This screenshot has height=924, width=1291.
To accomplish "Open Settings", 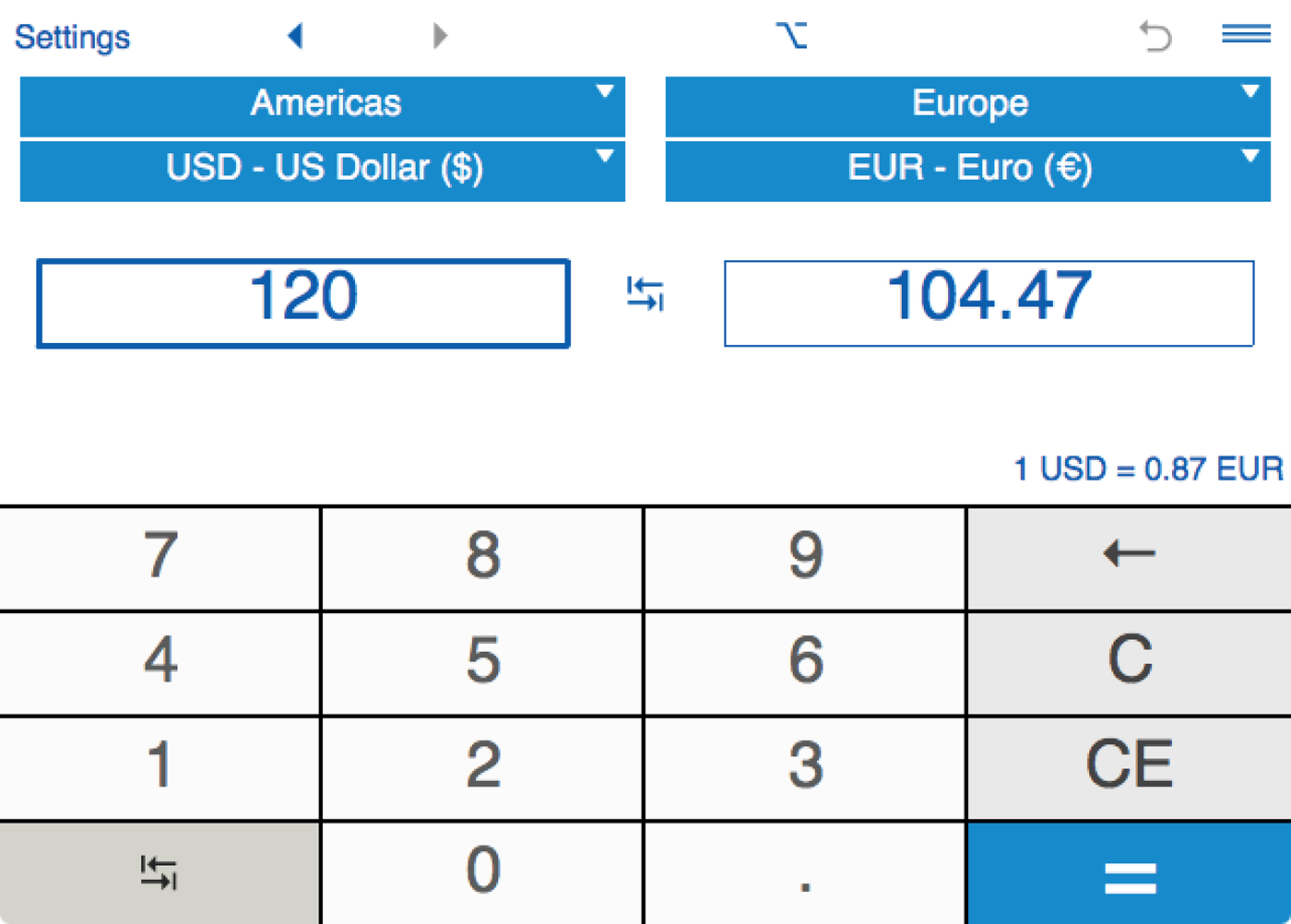I will [x=72, y=38].
